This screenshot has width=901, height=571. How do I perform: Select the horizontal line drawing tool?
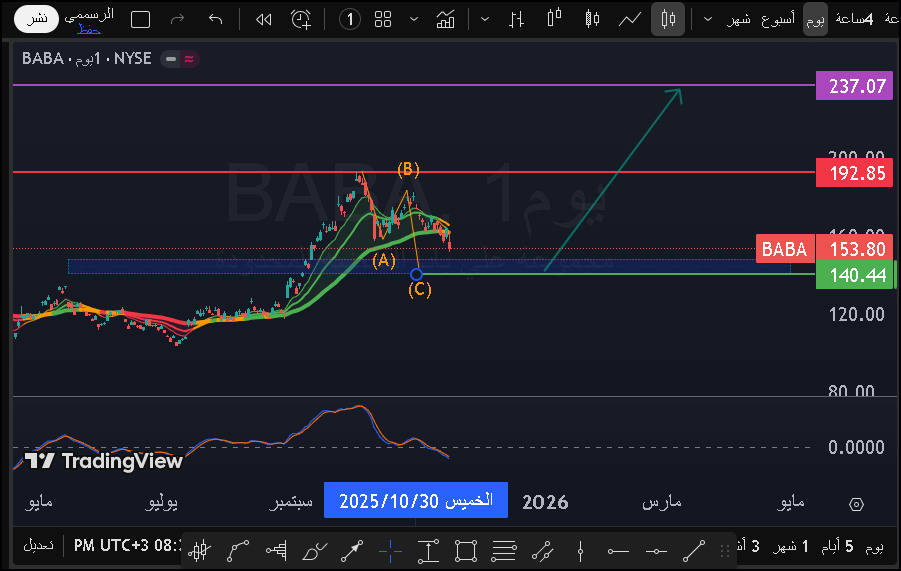tap(656, 551)
